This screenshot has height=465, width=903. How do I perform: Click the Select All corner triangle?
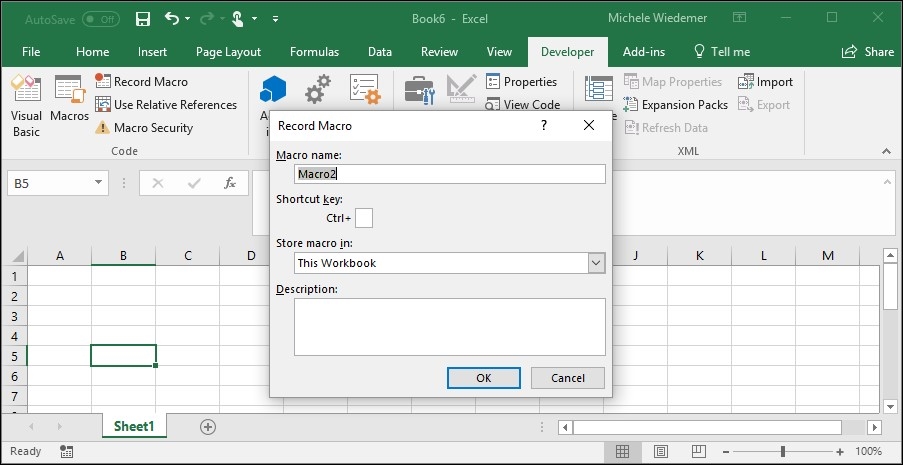[18, 256]
